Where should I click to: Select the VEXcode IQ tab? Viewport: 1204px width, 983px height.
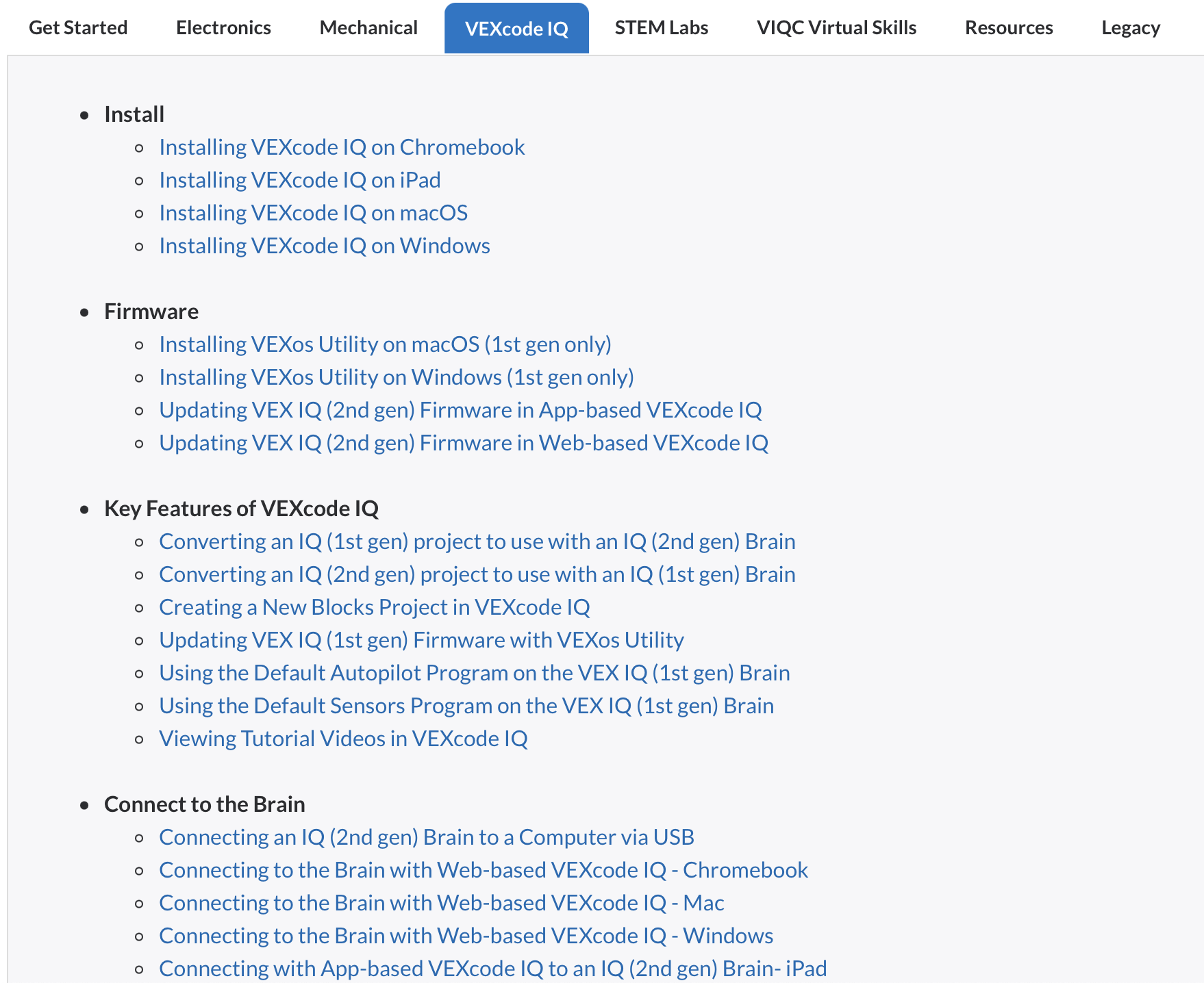tap(516, 27)
